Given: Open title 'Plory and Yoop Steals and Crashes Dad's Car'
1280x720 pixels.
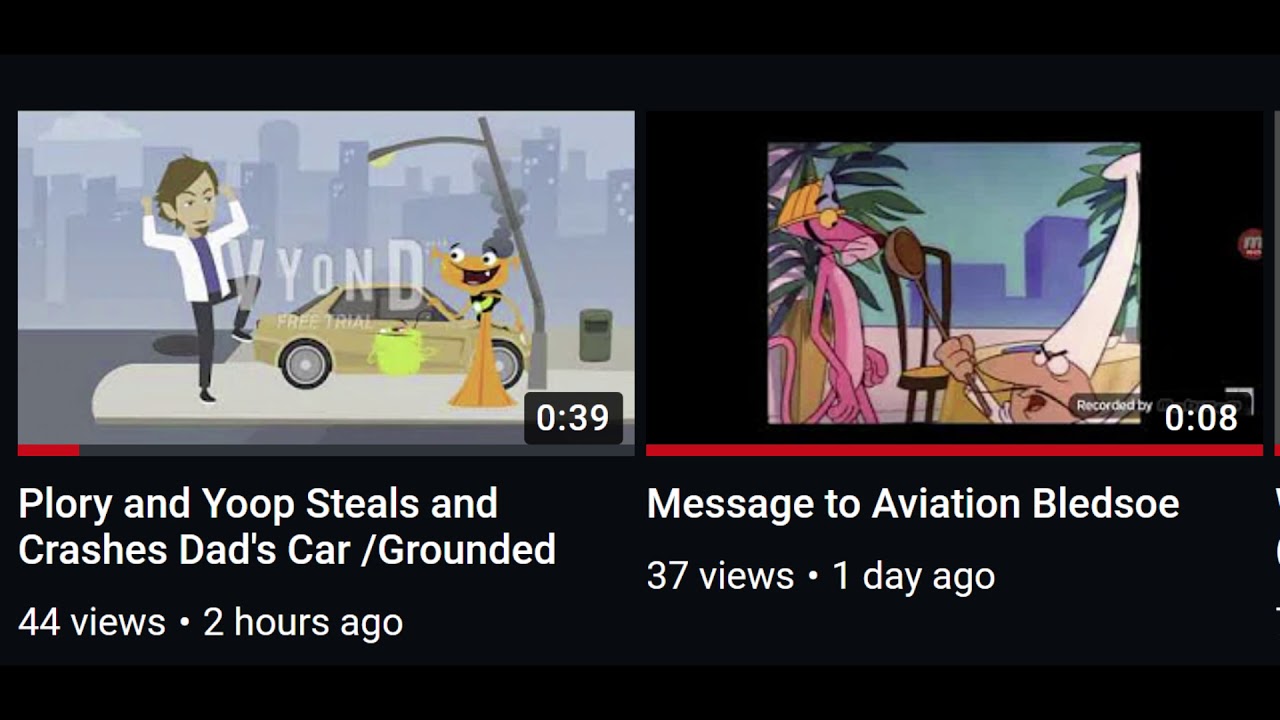Looking at the screenshot, I should (287, 526).
